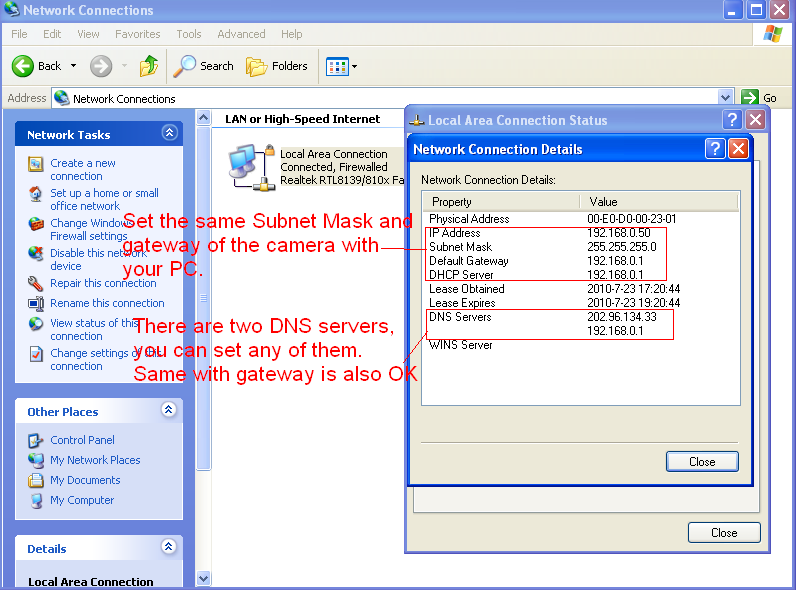
Task: Open the Advanced menu
Action: tap(241, 34)
